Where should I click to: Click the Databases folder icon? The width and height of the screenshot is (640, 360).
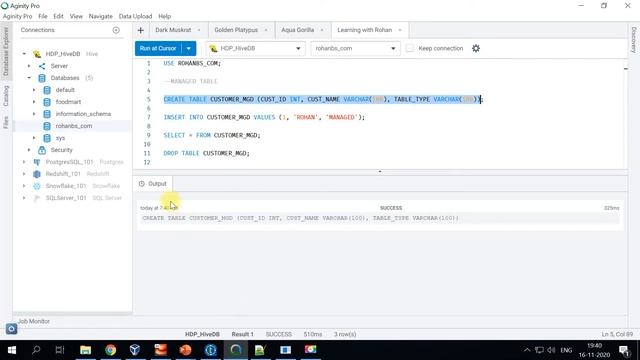(42, 78)
